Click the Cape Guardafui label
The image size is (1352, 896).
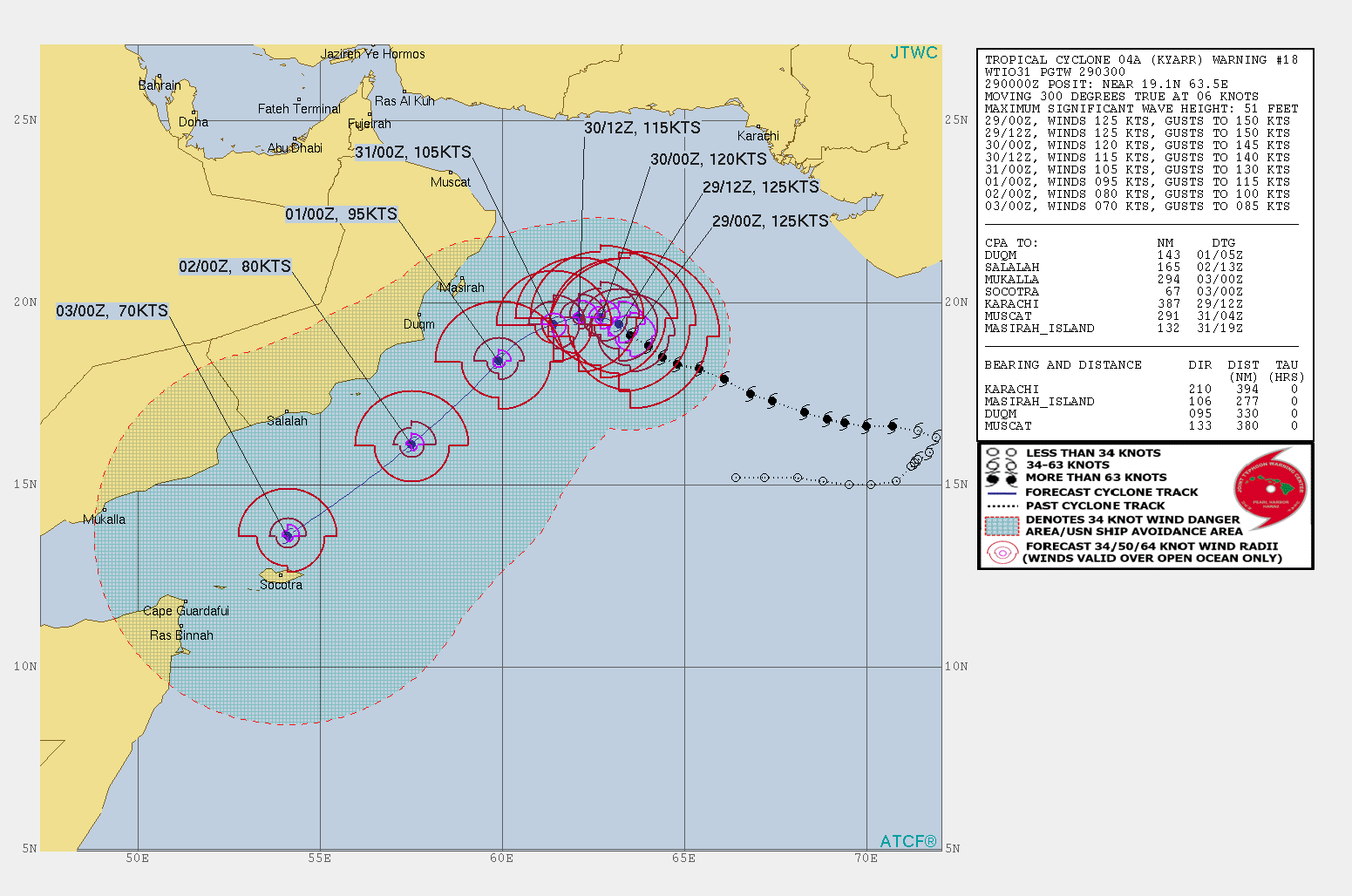[187, 611]
